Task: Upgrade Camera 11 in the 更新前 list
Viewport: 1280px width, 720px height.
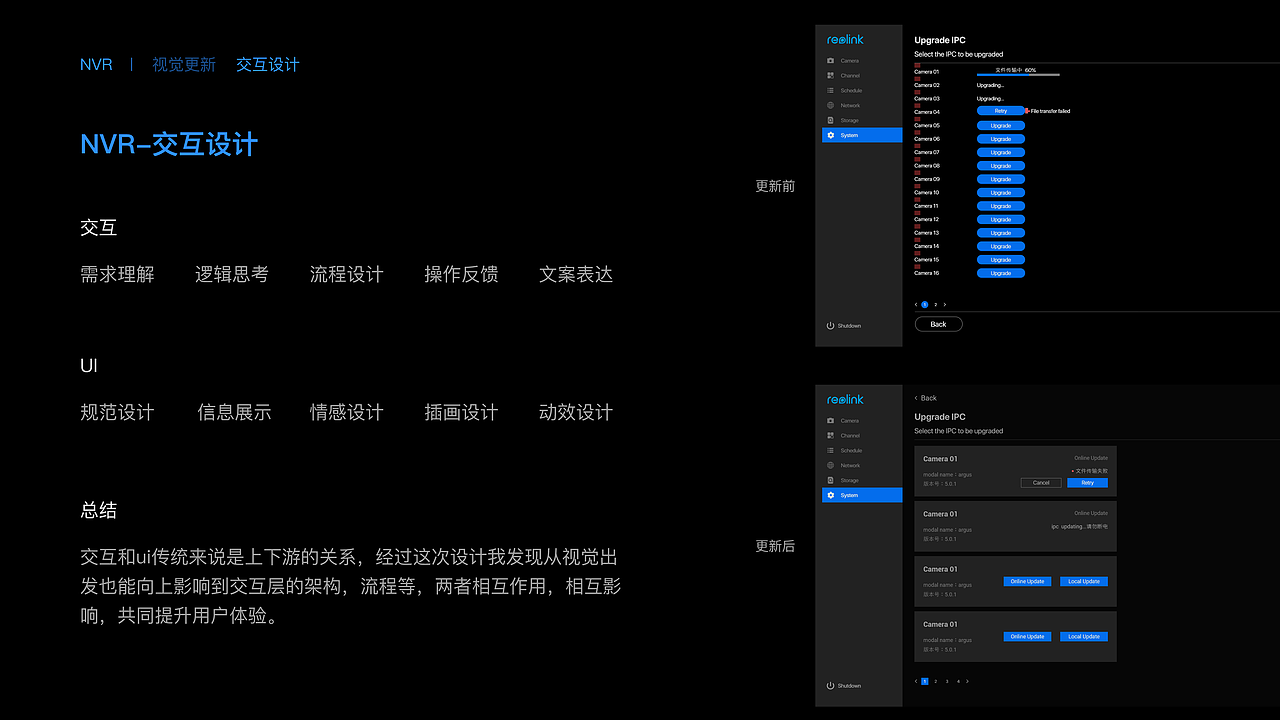Action: (1001, 206)
